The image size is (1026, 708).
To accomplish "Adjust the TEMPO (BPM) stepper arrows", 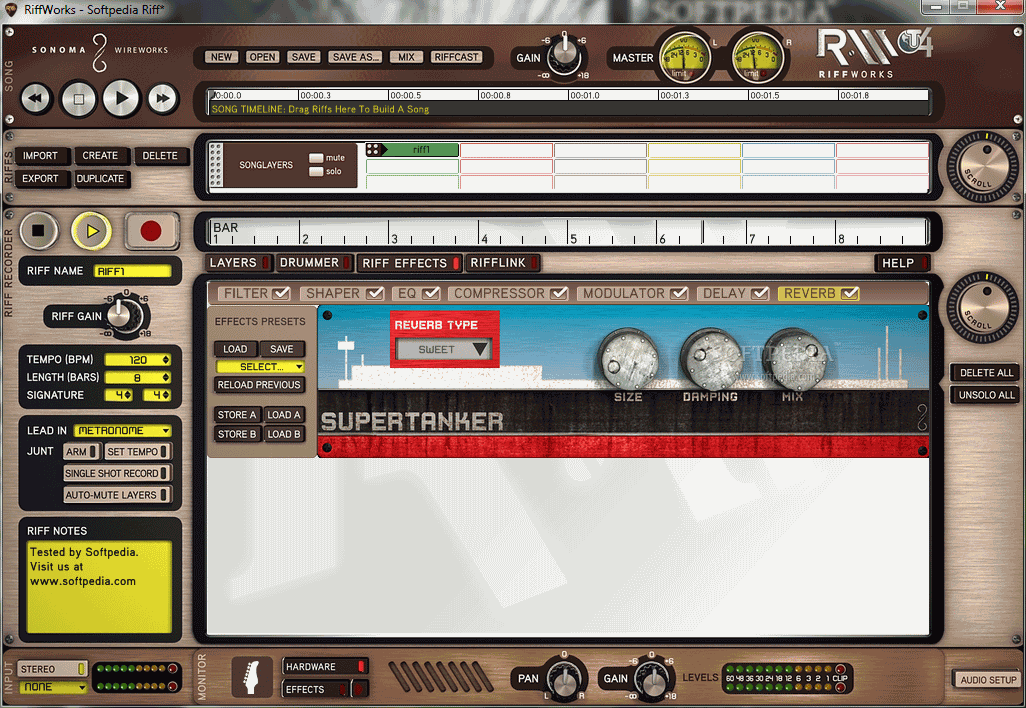I will 166,360.
